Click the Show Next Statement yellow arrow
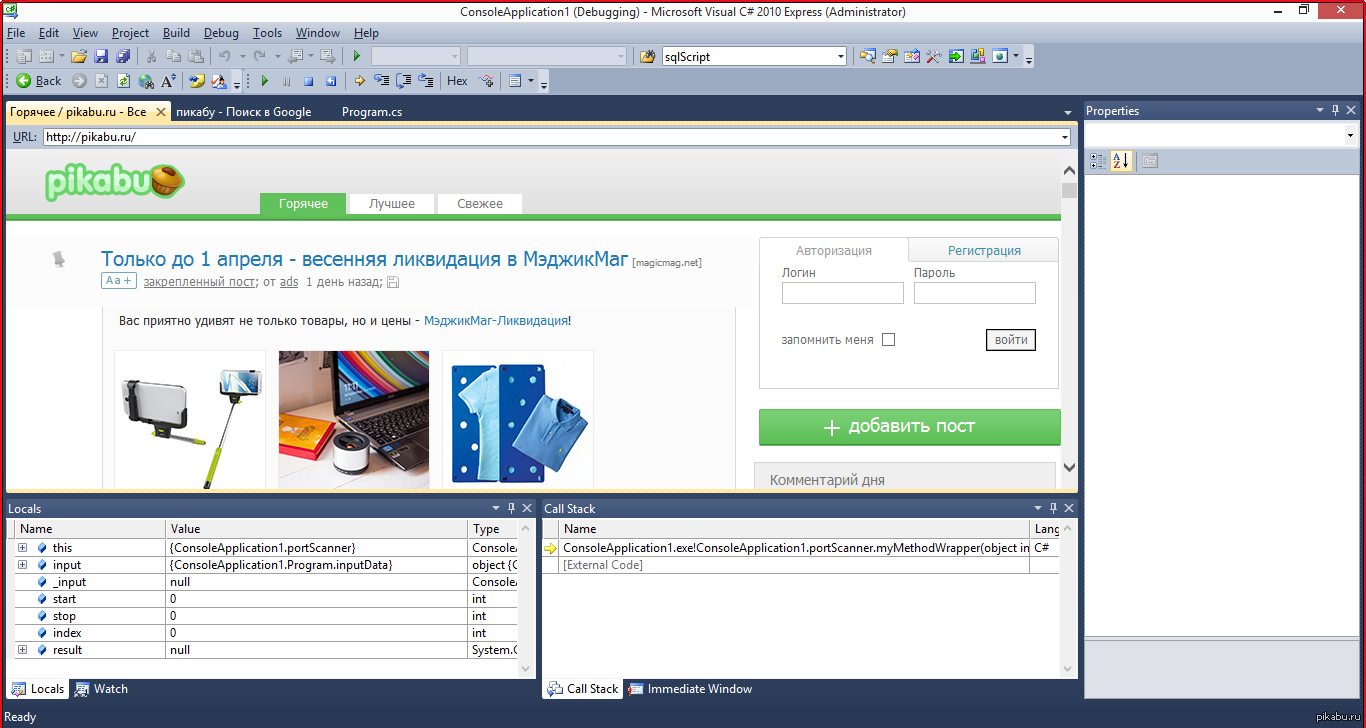Image resolution: width=1366 pixels, height=728 pixels. 359,81
